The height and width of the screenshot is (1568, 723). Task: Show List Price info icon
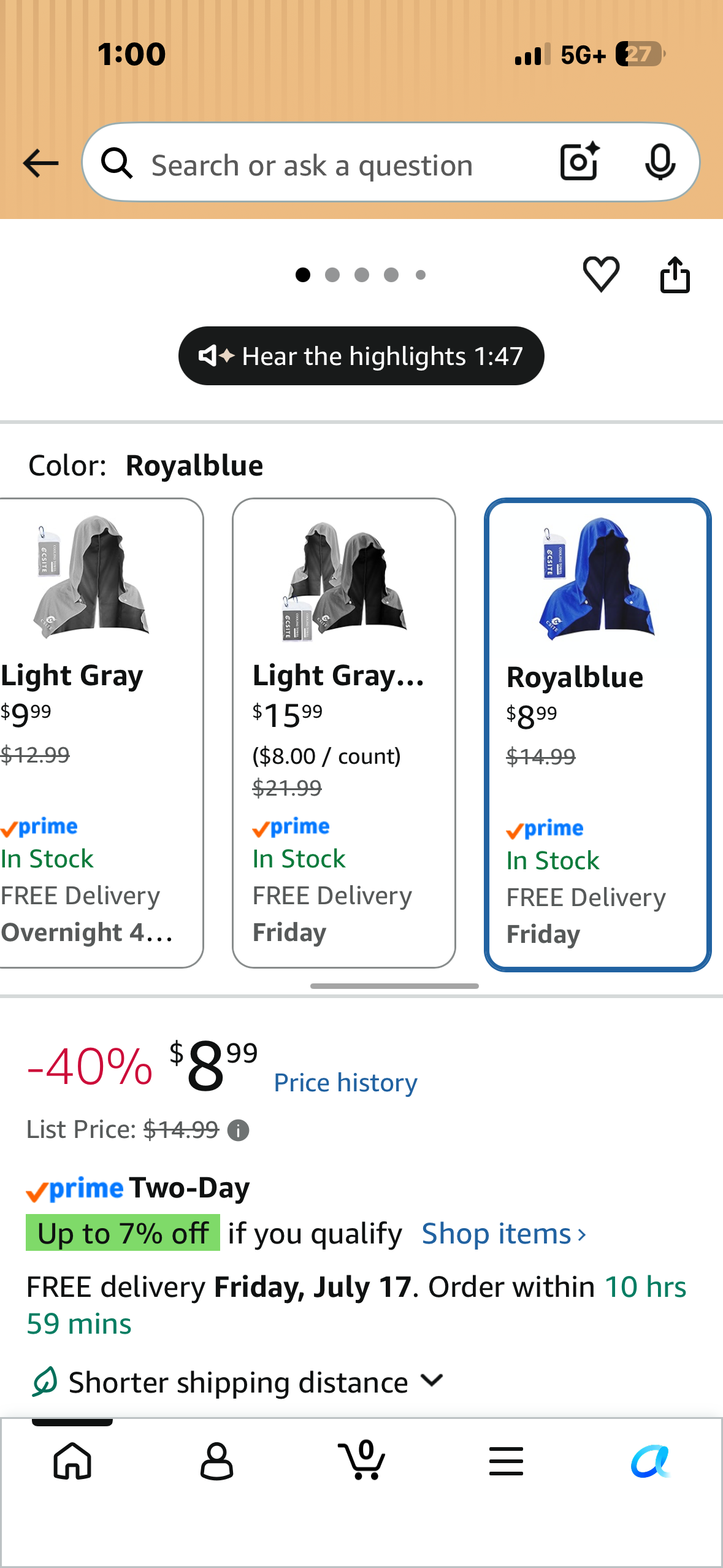[238, 1130]
